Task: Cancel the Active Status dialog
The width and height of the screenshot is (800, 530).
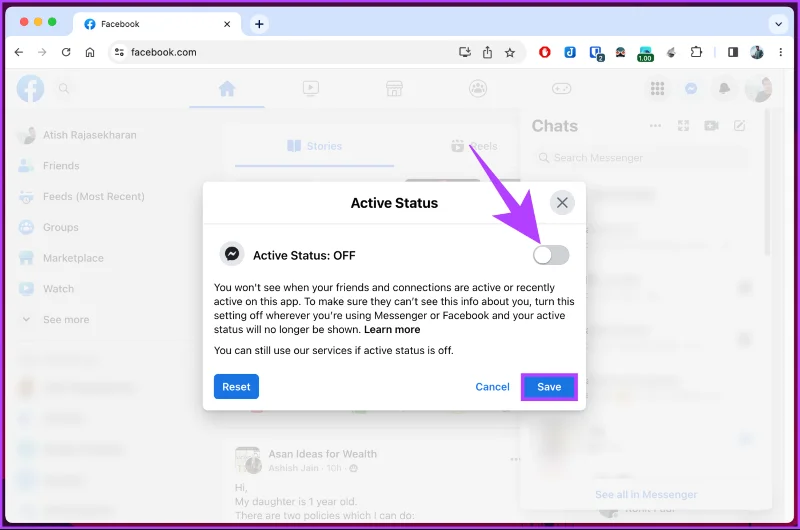Action: tap(492, 387)
